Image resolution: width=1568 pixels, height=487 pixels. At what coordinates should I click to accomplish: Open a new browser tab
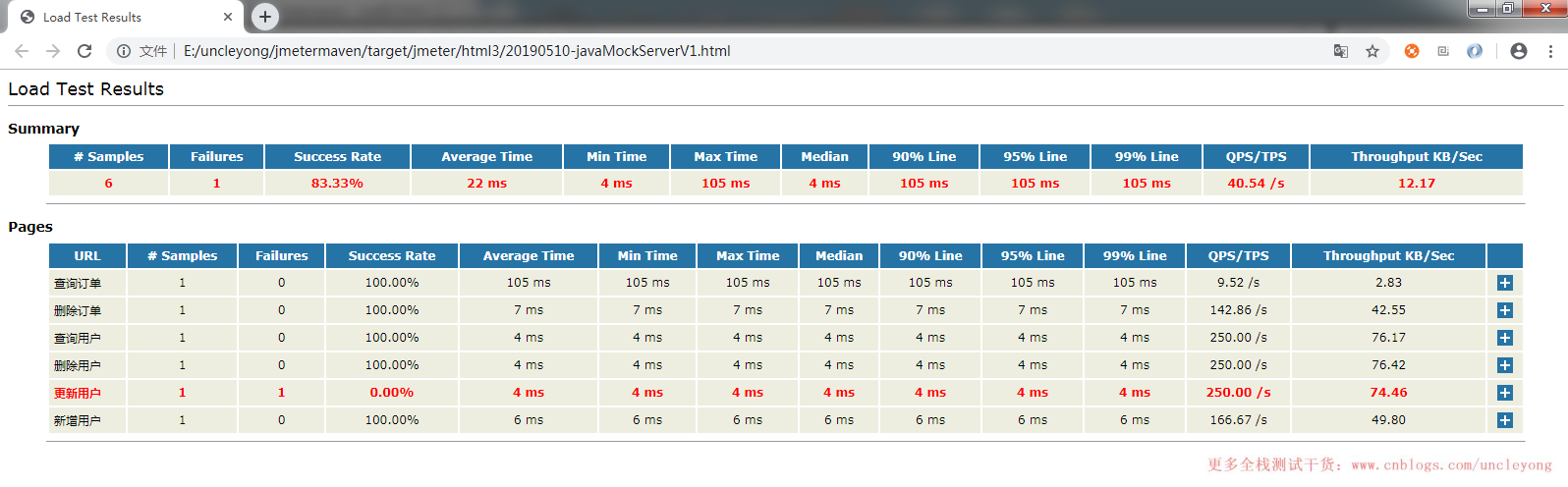click(265, 17)
